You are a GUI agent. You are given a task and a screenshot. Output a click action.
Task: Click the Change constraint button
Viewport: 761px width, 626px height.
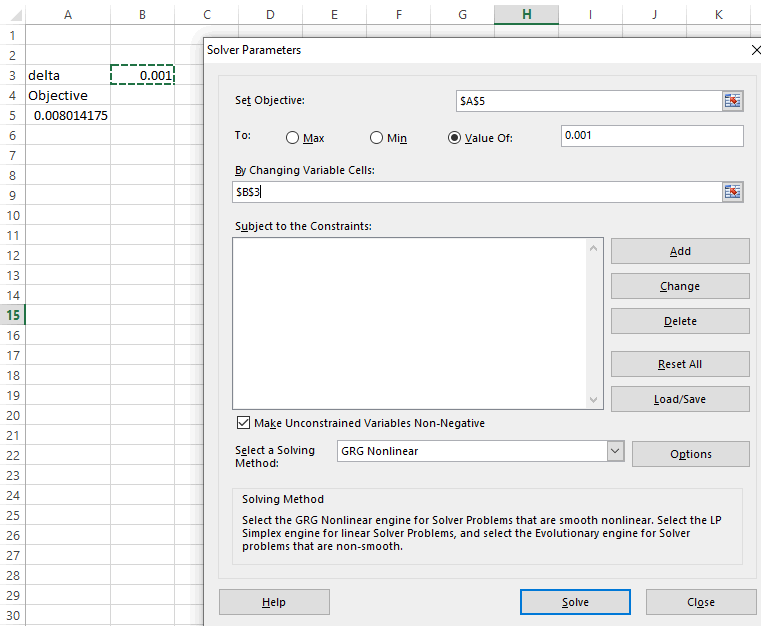click(x=680, y=286)
